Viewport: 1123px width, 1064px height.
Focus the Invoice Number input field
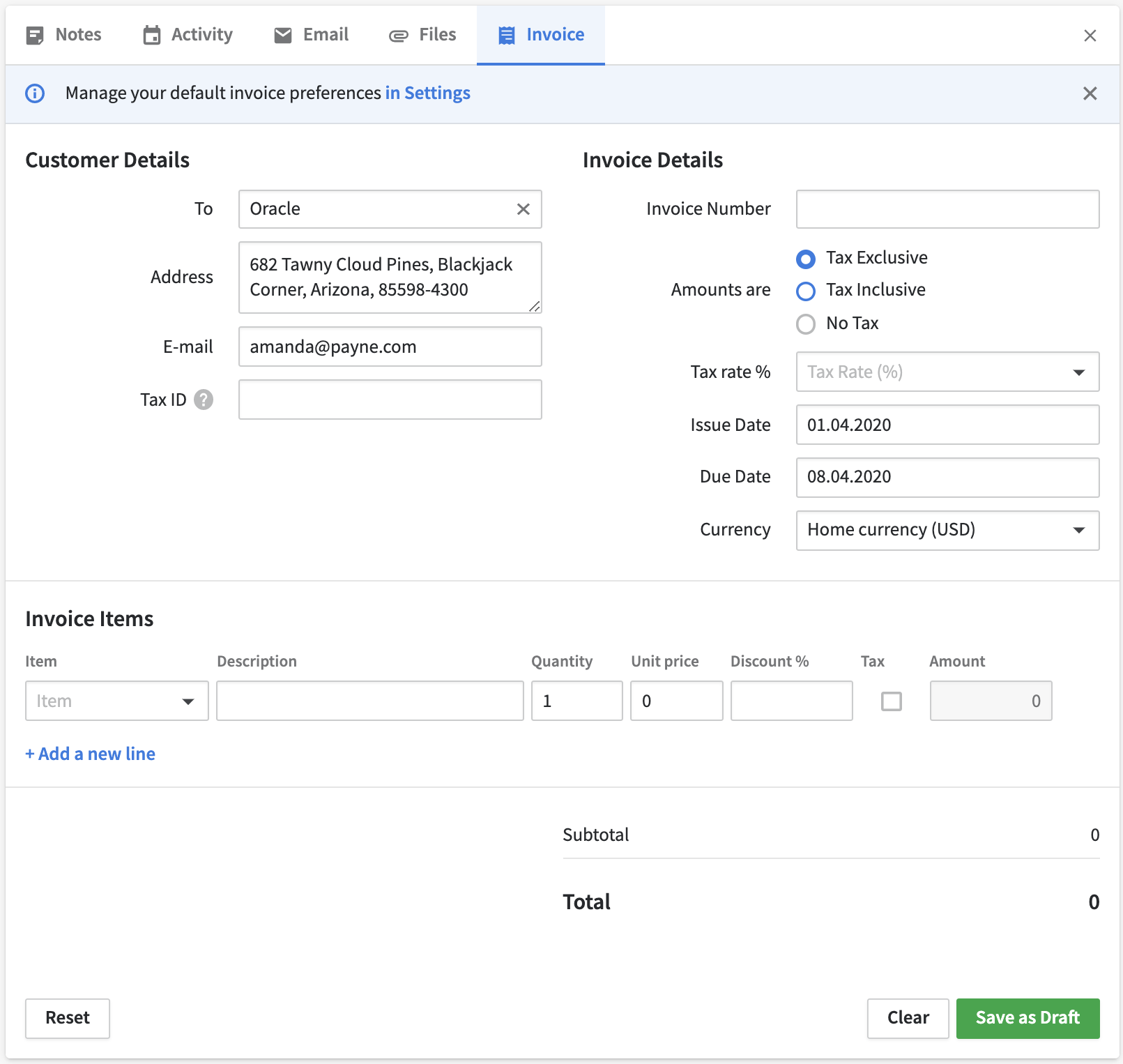(947, 209)
